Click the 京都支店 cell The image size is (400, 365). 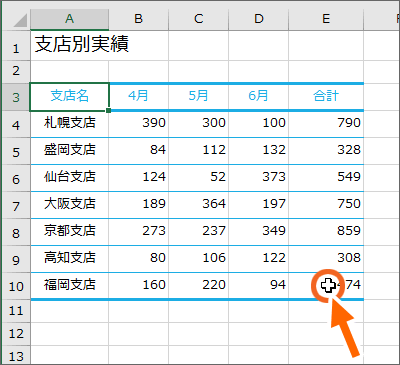70,232
